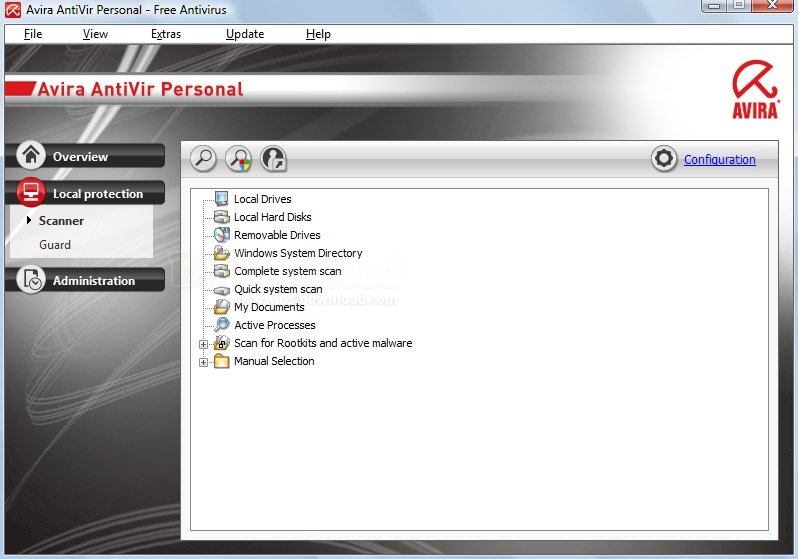Click the Complete system scan icon
Image resolution: width=798 pixels, height=559 pixels.
click(x=221, y=271)
